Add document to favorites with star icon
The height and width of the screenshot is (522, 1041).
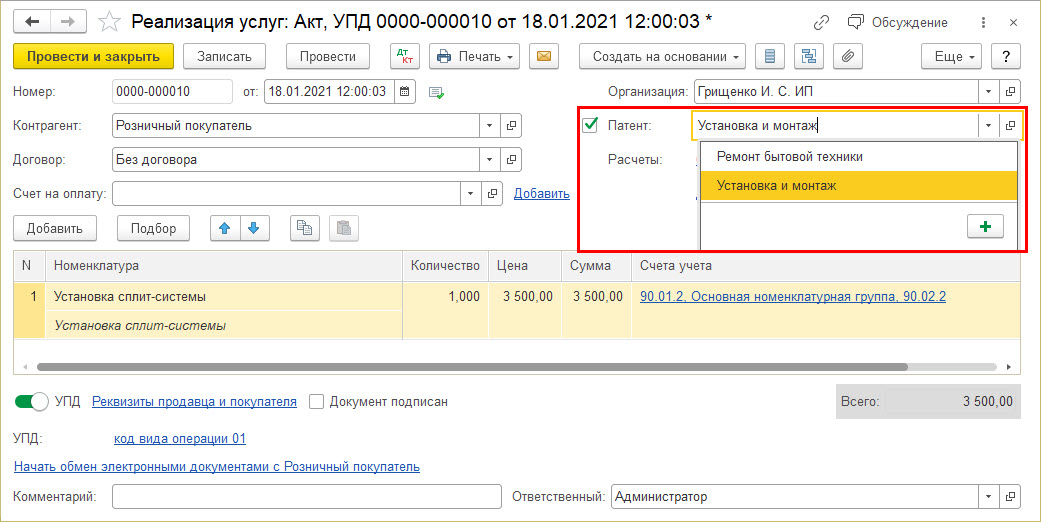click(x=109, y=22)
